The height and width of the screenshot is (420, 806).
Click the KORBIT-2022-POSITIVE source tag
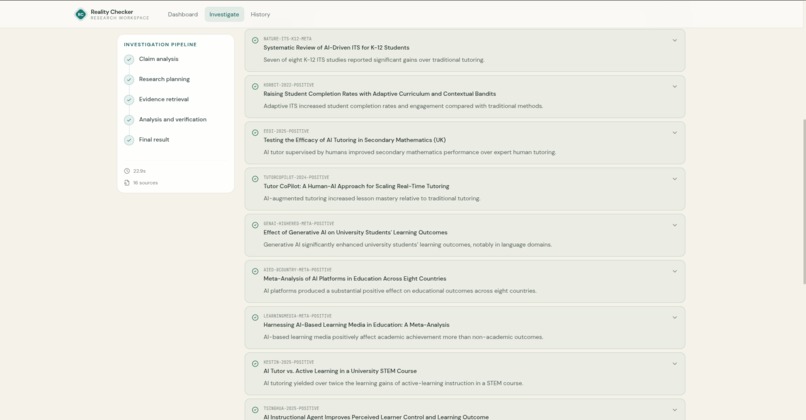click(288, 85)
